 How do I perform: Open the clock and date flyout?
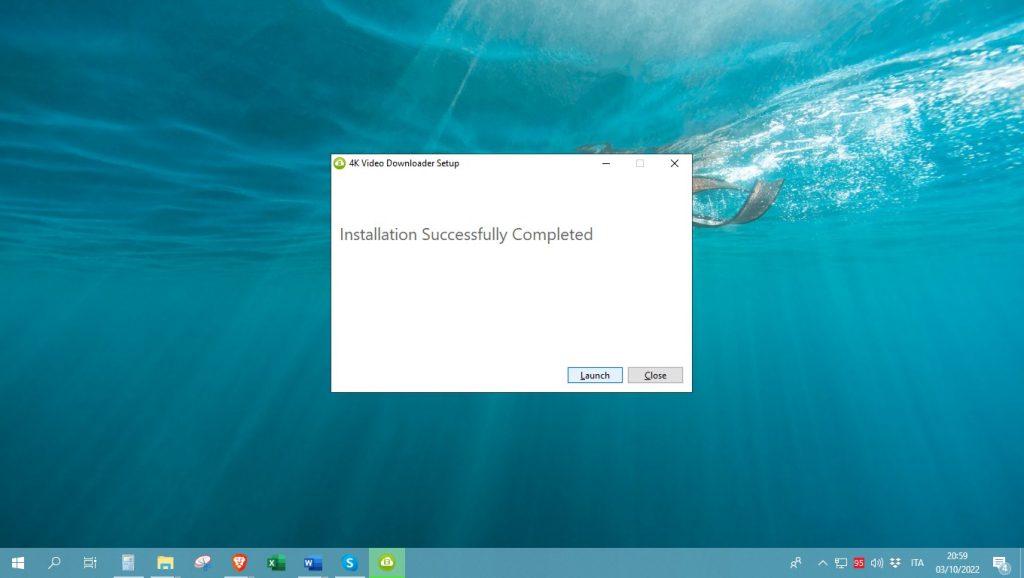click(957, 563)
